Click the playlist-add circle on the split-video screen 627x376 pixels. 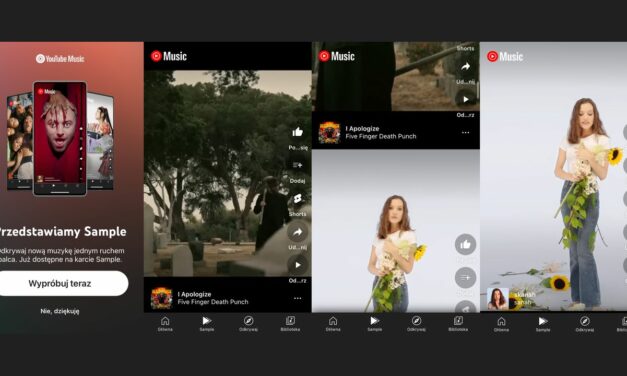pyautogui.click(x=465, y=277)
